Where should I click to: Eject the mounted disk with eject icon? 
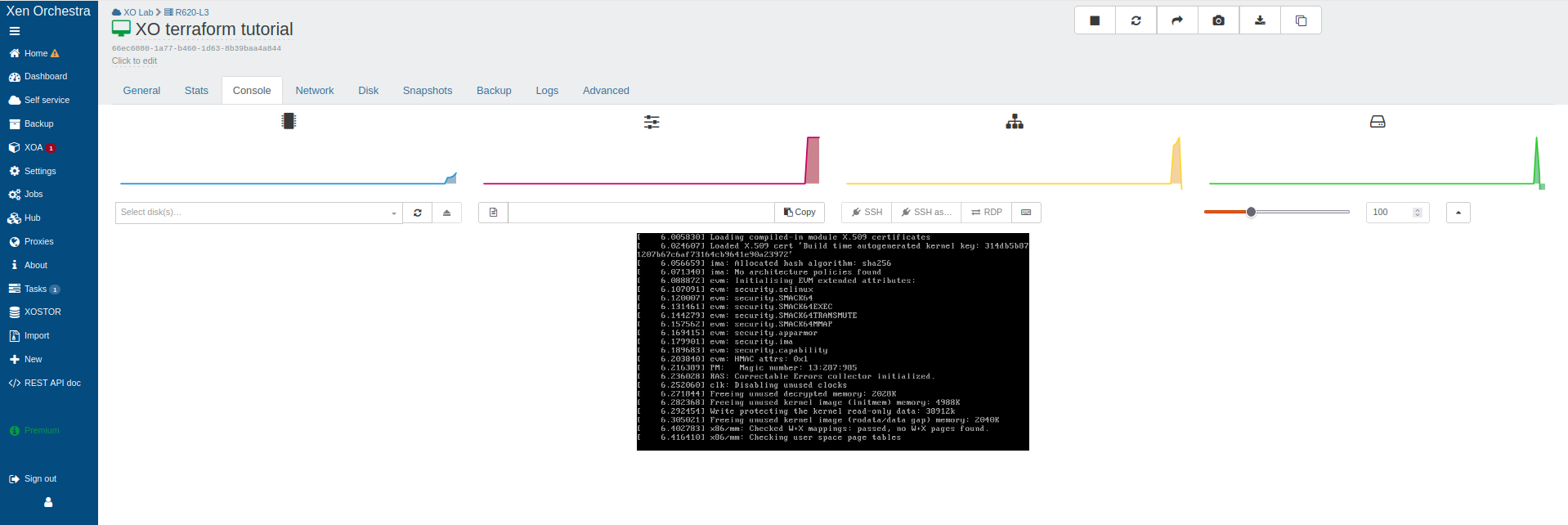click(x=446, y=213)
